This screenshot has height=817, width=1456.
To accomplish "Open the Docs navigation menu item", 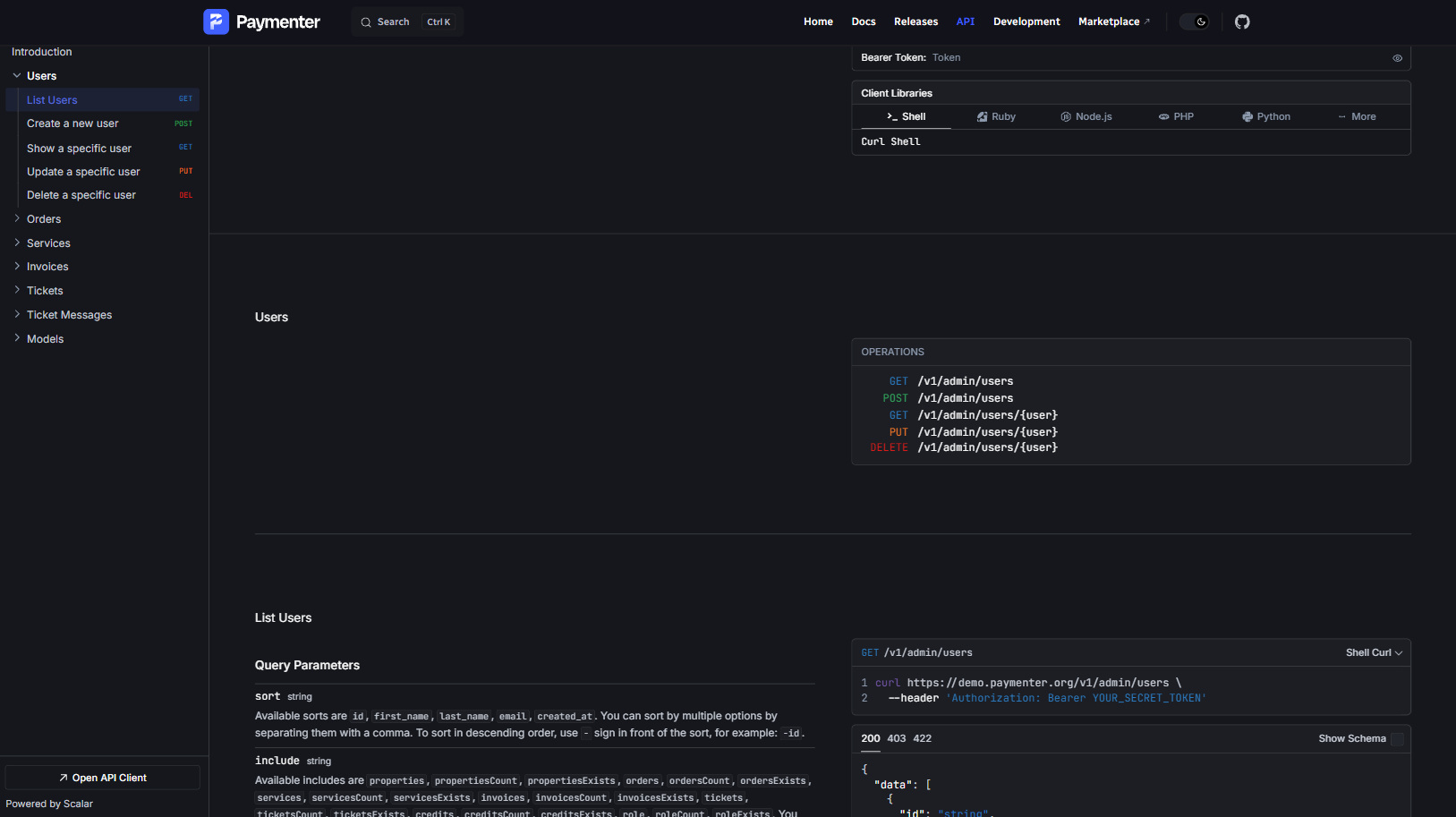I will [863, 21].
